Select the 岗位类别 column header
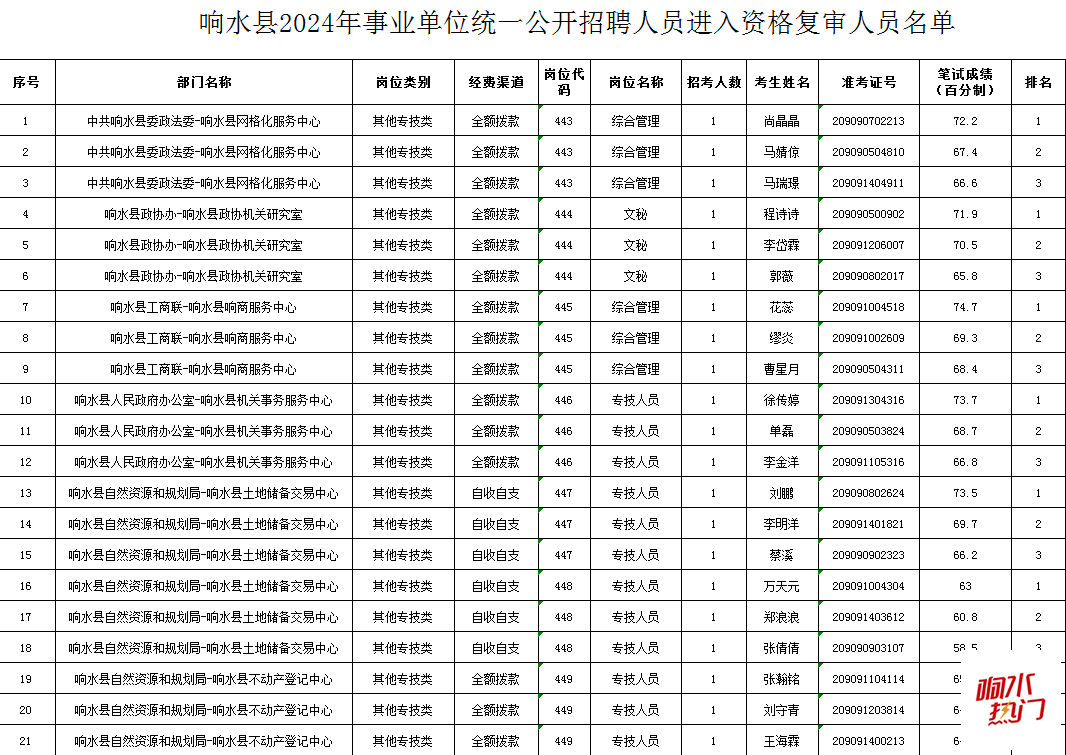The width and height of the screenshot is (1066, 755). 403,82
